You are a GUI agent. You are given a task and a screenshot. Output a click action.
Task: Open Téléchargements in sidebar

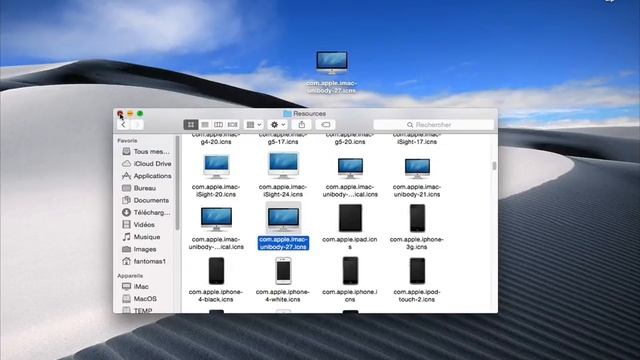(146, 213)
